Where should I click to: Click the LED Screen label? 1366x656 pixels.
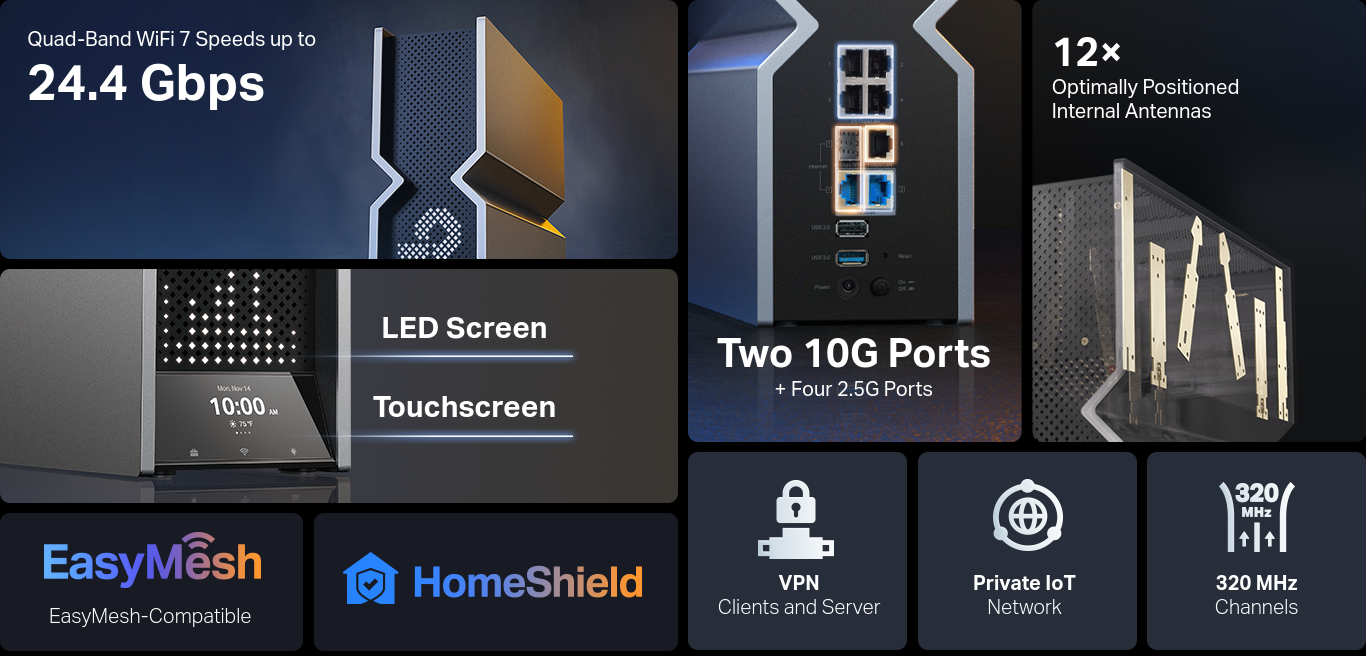[x=464, y=328]
